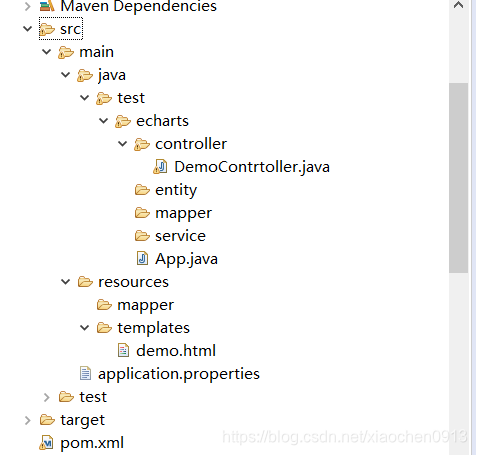The height and width of the screenshot is (455, 477).
Task: Click the java folder icon
Action: [85, 75]
